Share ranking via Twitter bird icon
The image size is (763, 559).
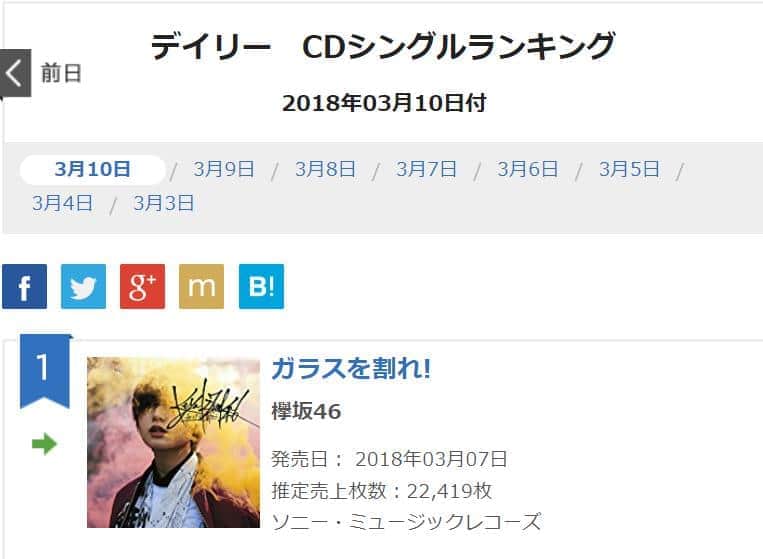[83, 287]
